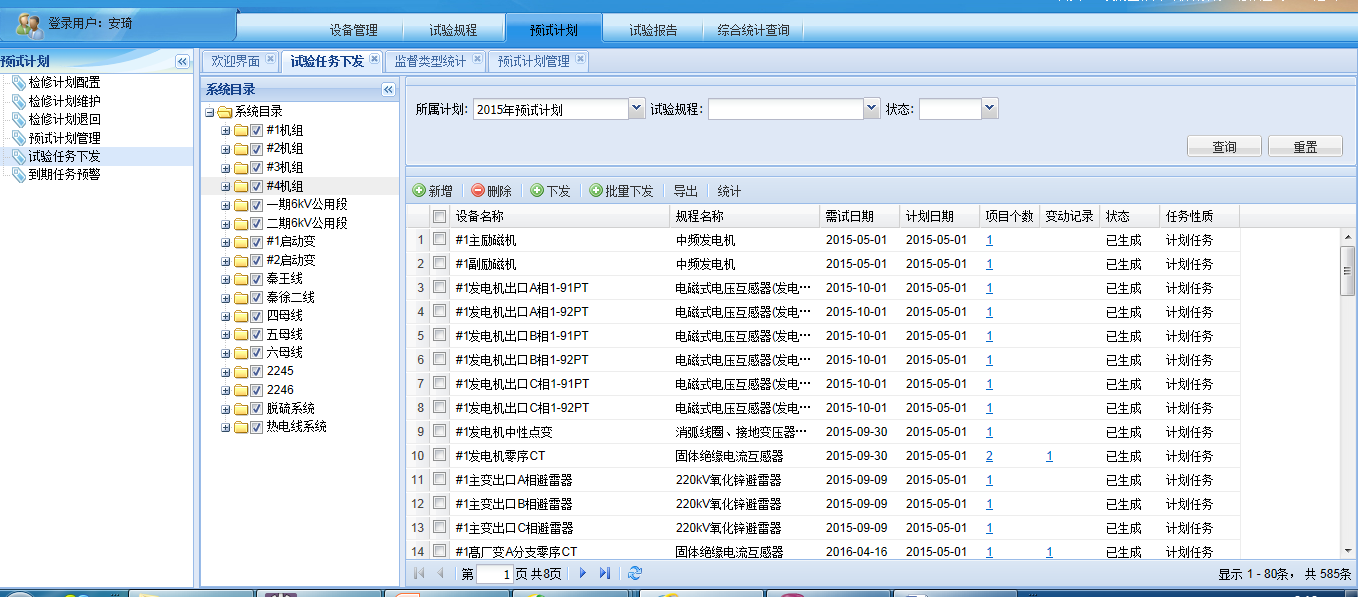Switch to the 试验报告 top menu
1358x597 pixels.
click(x=653, y=30)
